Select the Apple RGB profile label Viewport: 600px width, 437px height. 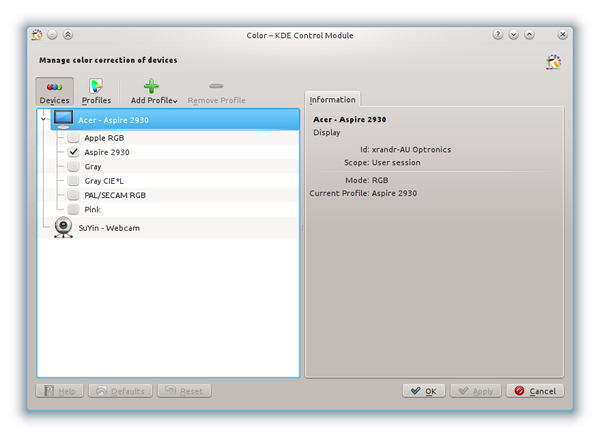pyautogui.click(x=104, y=138)
